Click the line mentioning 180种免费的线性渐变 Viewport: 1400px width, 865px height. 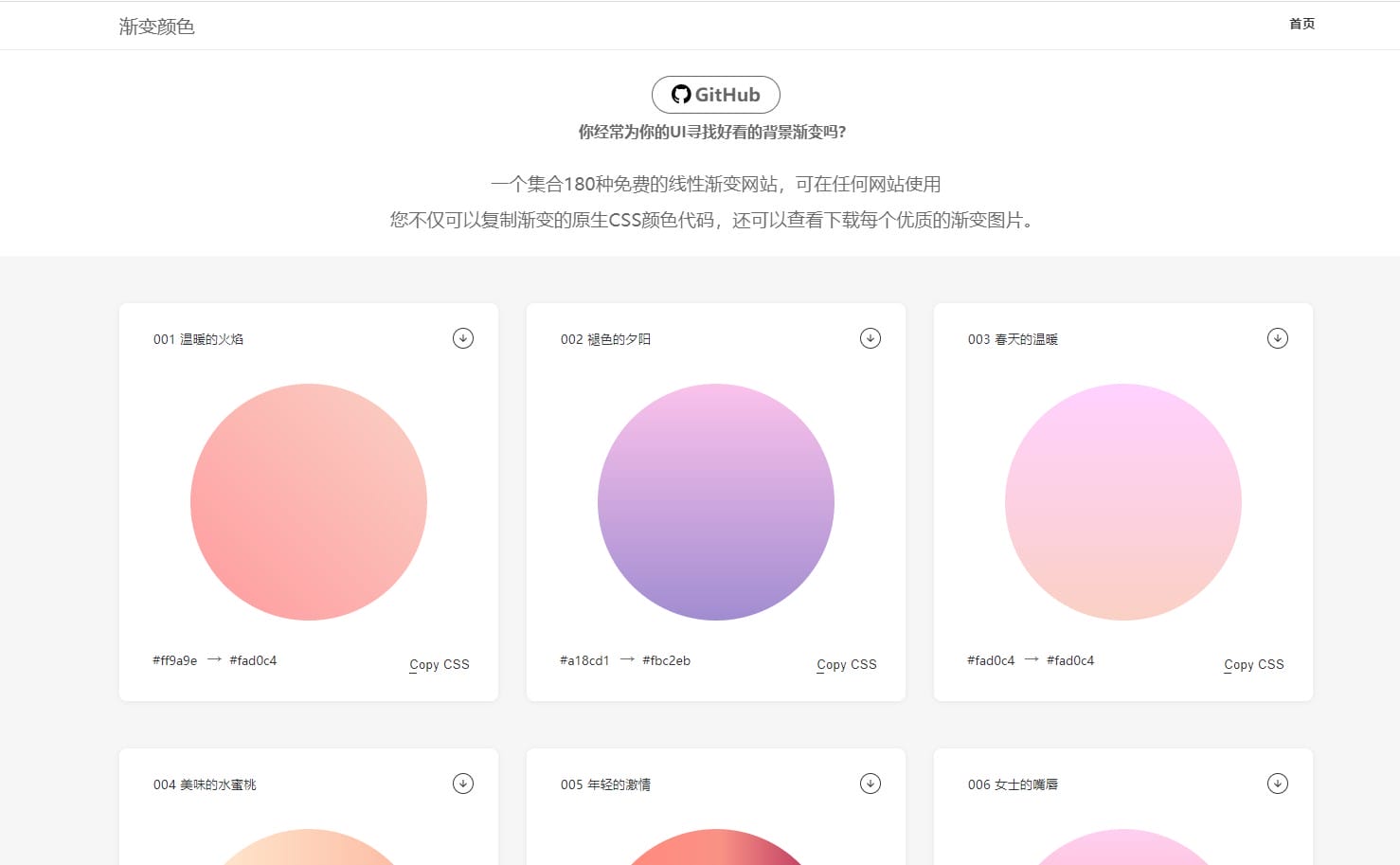click(716, 184)
